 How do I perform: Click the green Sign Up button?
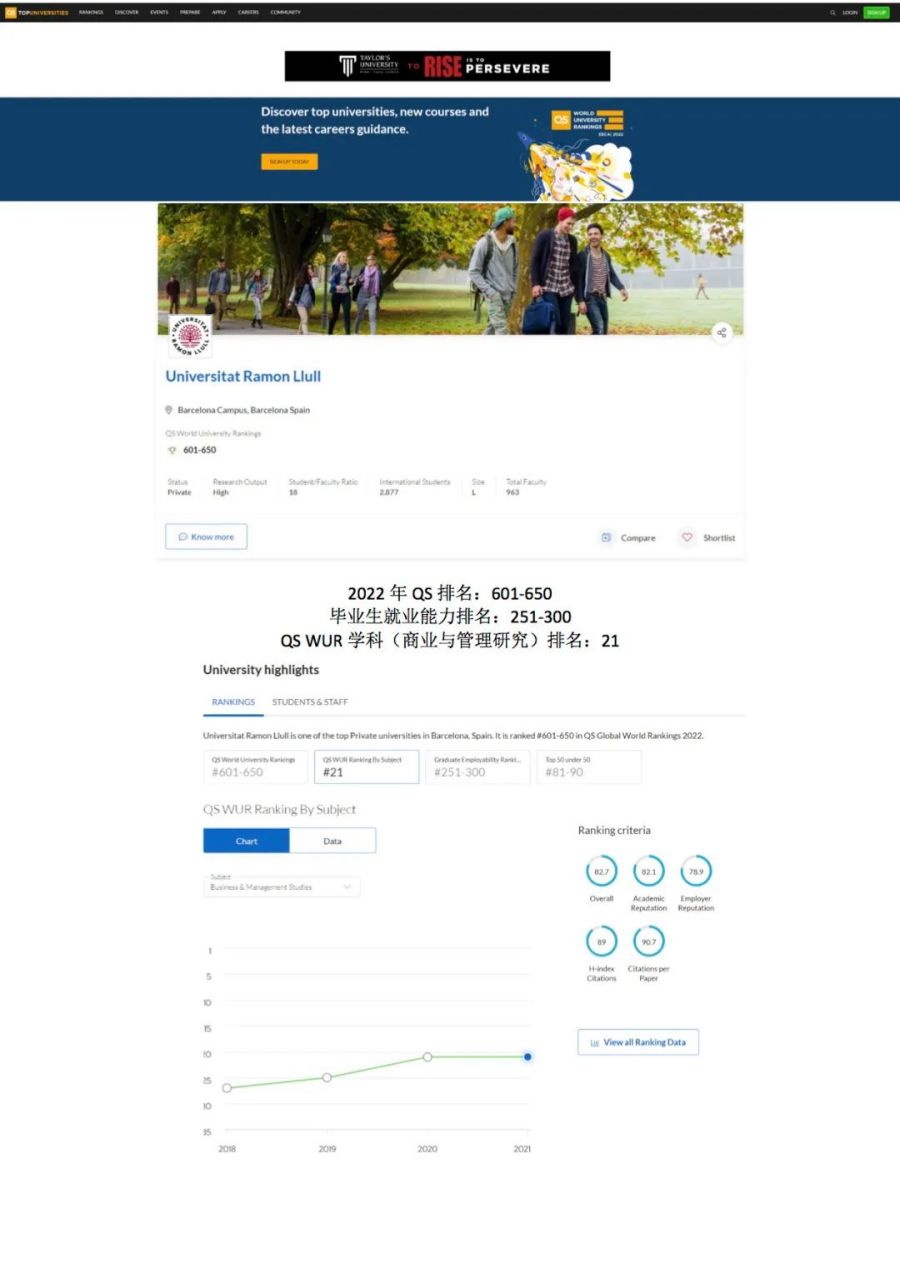877,12
